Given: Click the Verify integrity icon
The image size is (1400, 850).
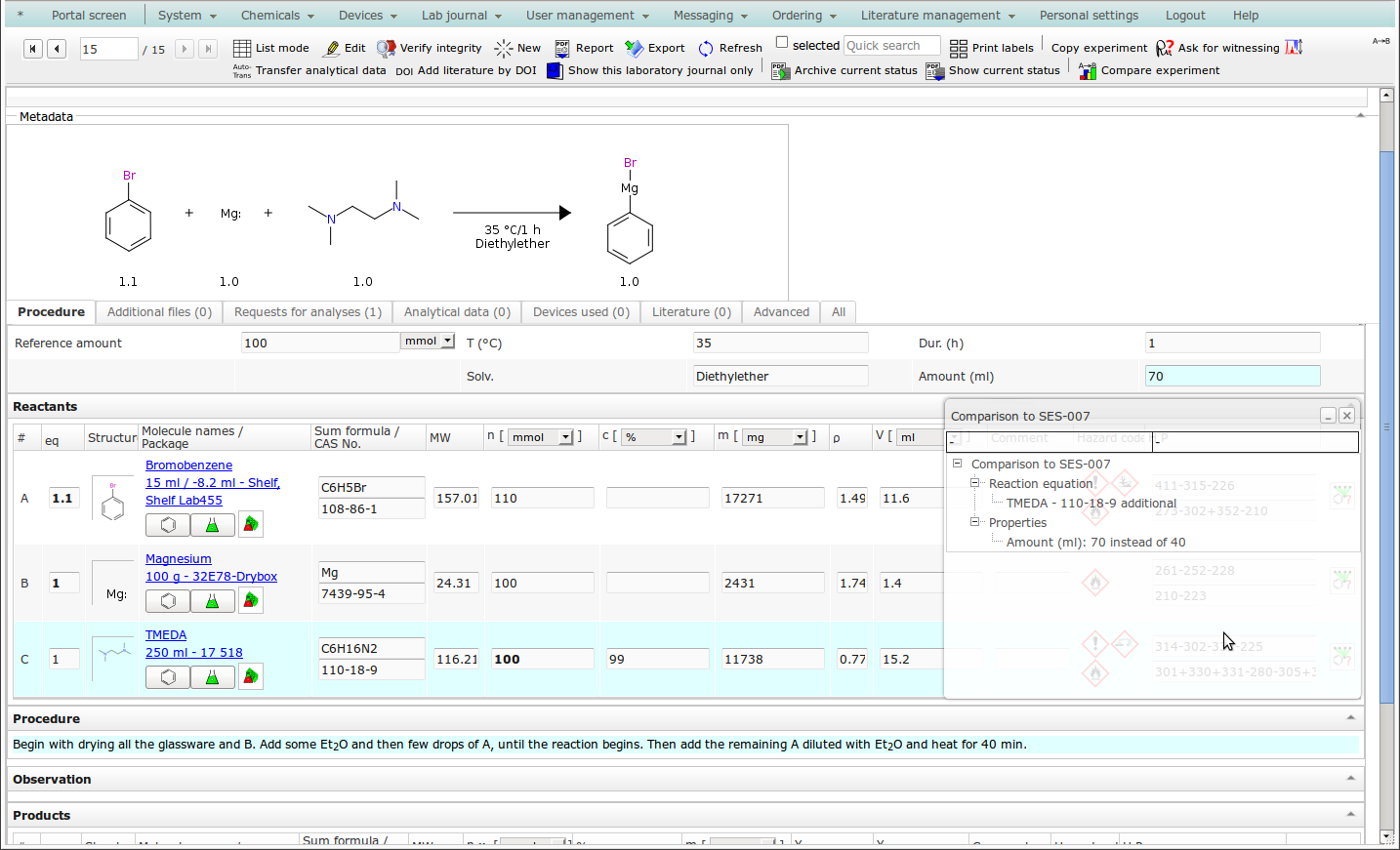Looking at the screenshot, I should click(387, 48).
